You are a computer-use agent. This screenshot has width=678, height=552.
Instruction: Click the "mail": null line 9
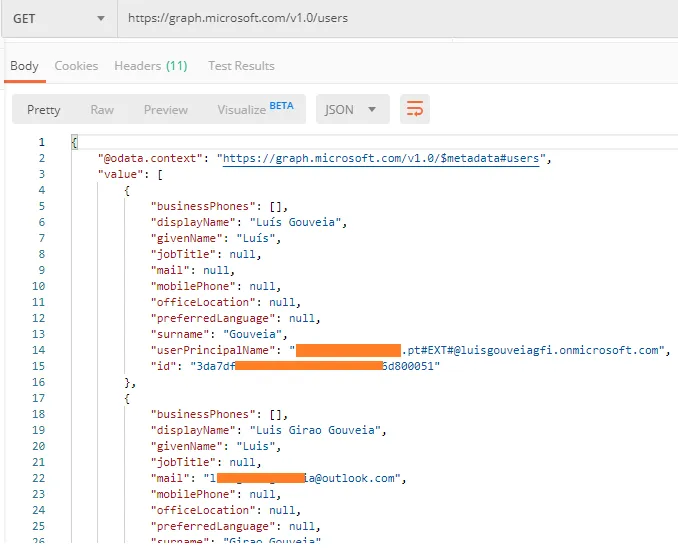point(192,270)
